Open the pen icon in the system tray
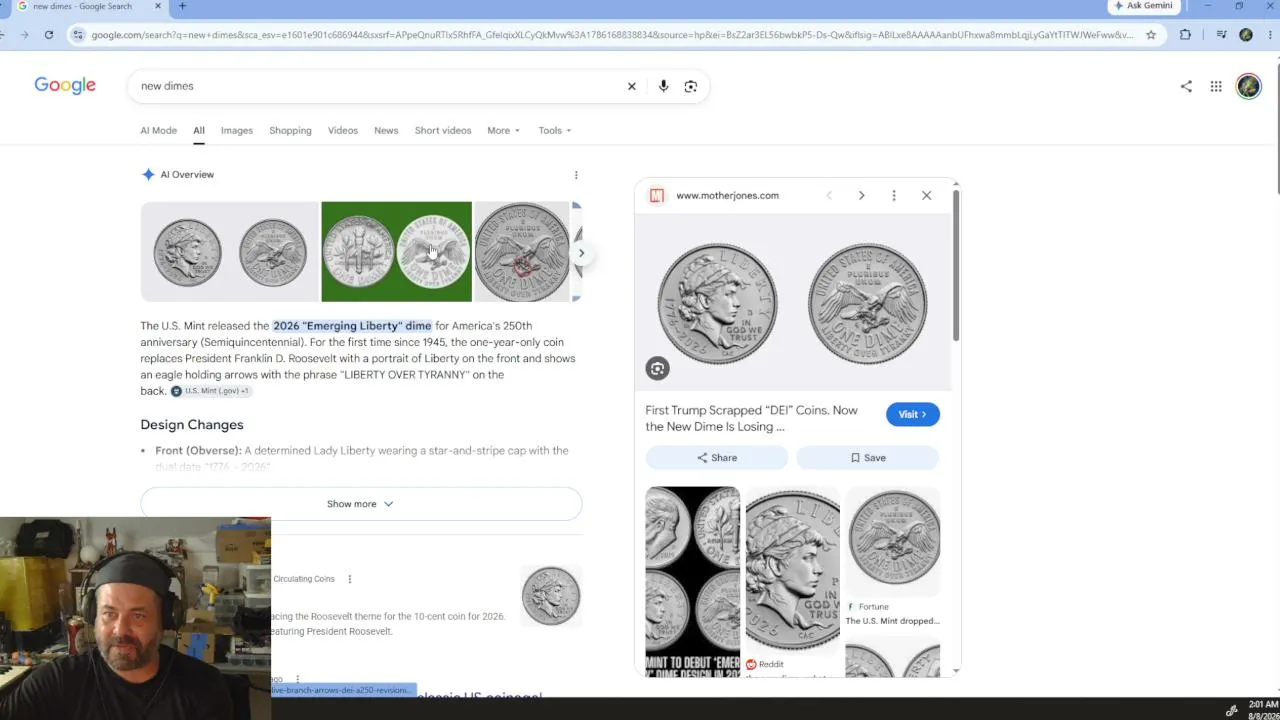Viewport: 1280px width, 720px height. [x=1231, y=710]
